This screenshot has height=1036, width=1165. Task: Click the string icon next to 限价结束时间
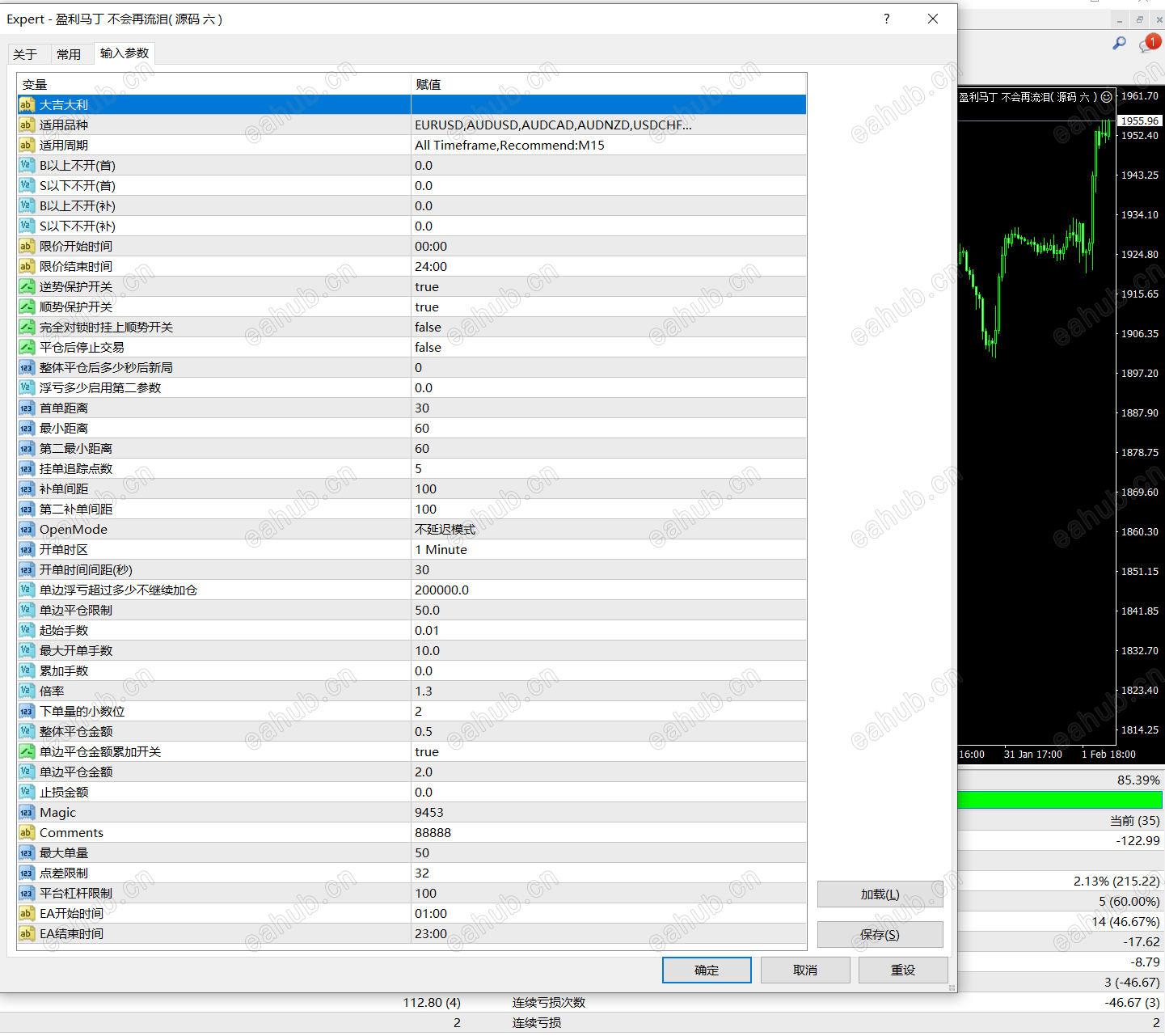[x=27, y=266]
